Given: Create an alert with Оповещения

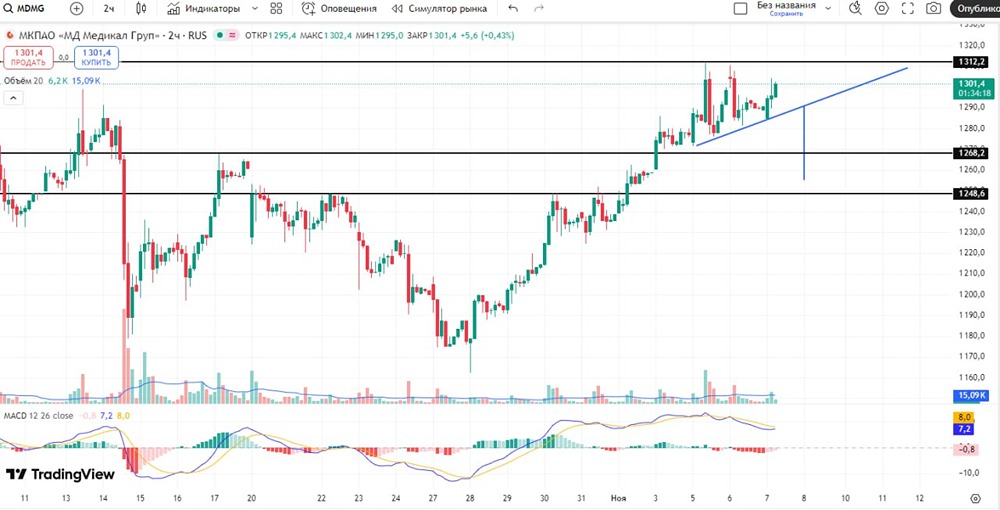Looking at the screenshot, I should point(339,8).
